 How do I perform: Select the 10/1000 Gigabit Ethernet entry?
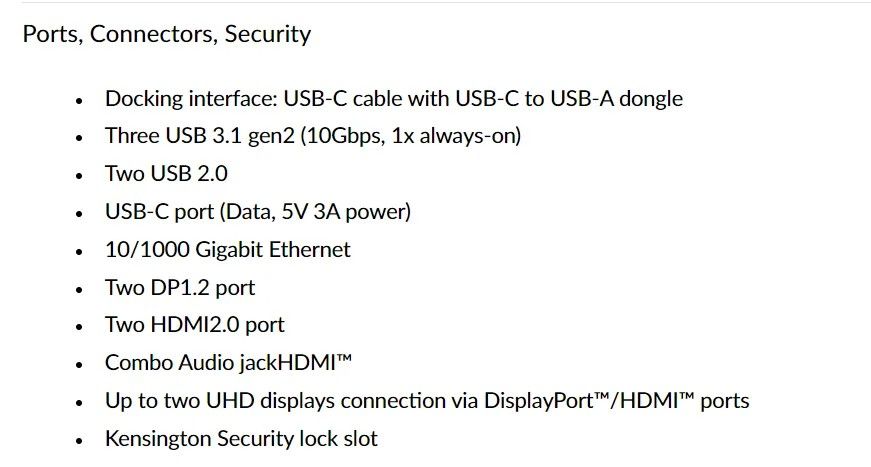pyautogui.click(x=228, y=250)
